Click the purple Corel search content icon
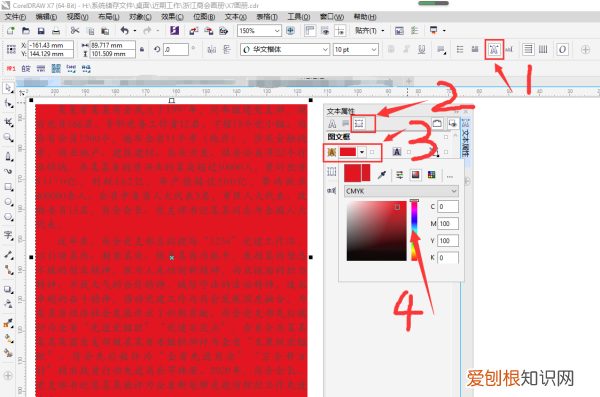The height and width of the screenshot is (397, 600). 174,30
